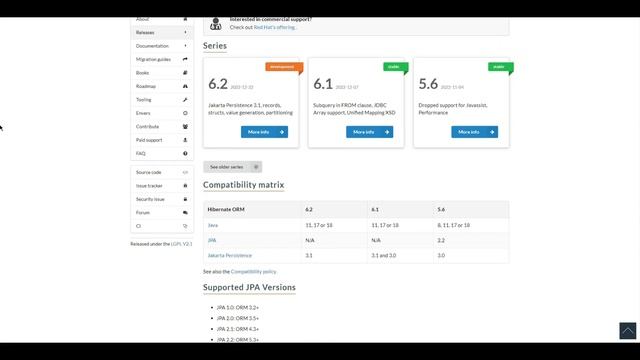Click the Issue tracker bug icon

coord(185,186)
